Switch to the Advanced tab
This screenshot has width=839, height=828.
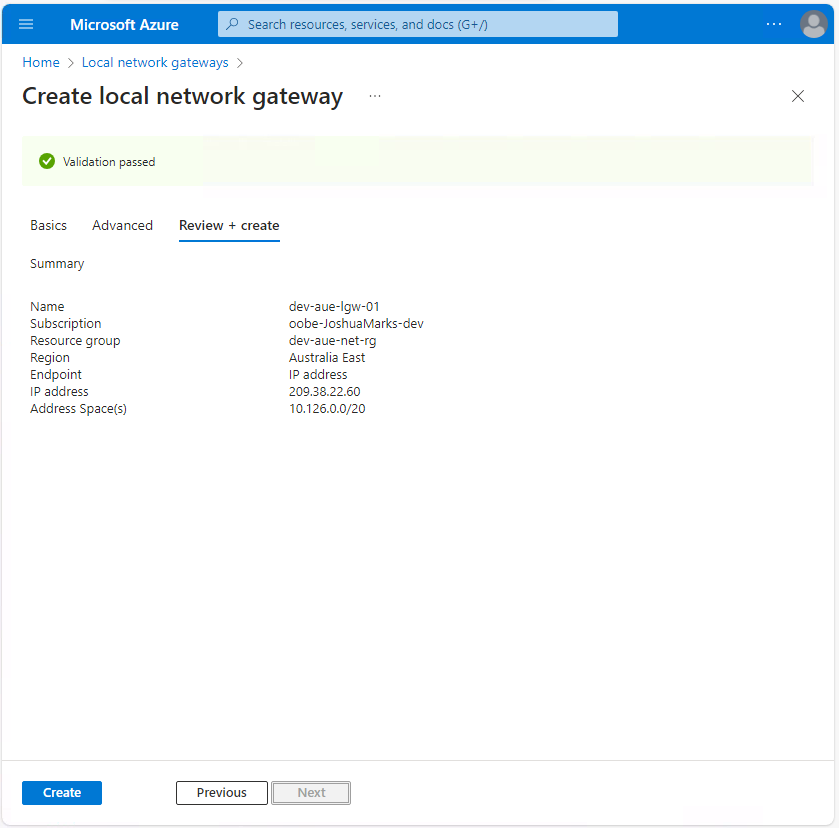click(122, 225)
